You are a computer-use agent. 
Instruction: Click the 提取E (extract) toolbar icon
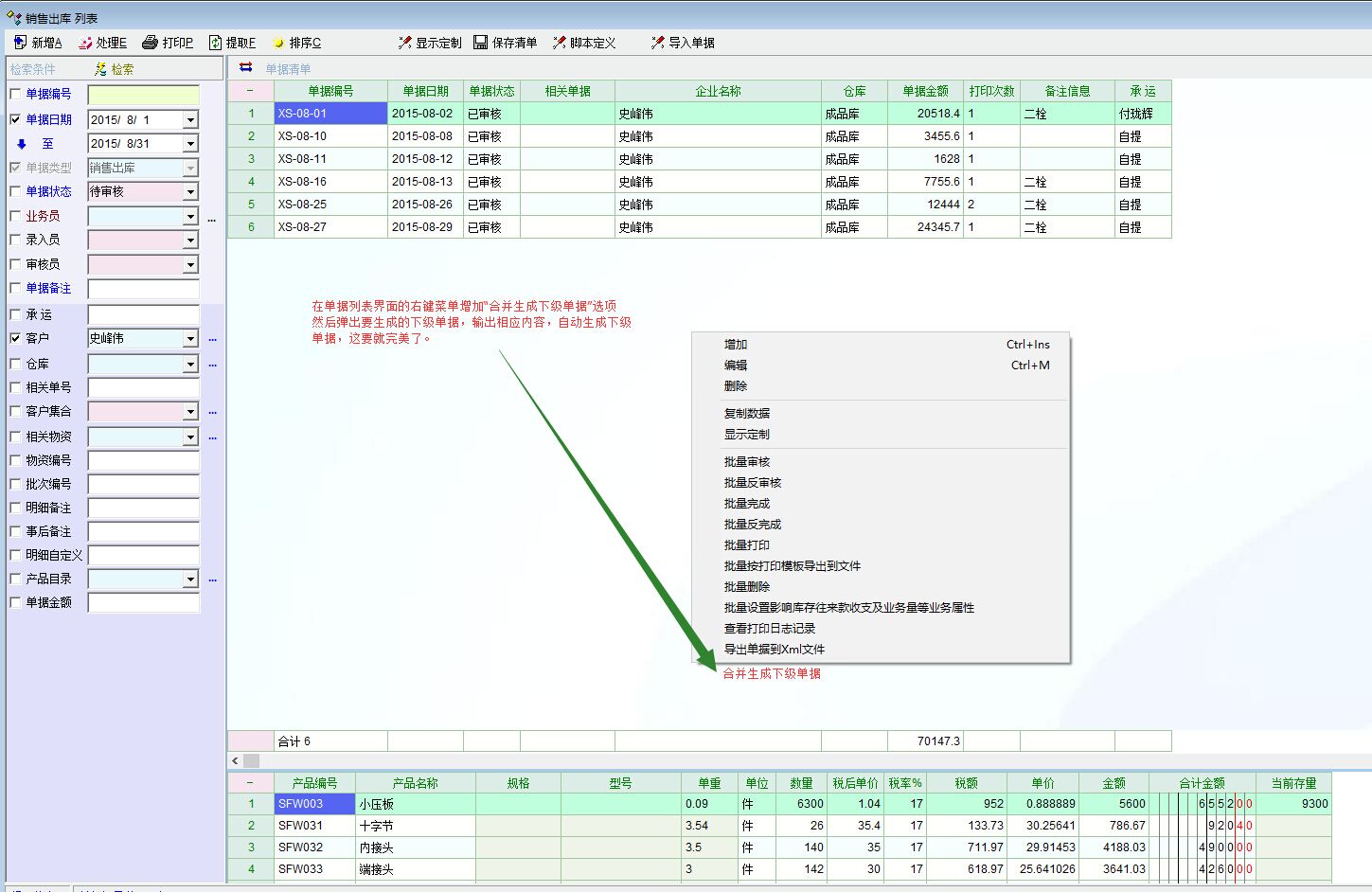[x=216, y=43]
